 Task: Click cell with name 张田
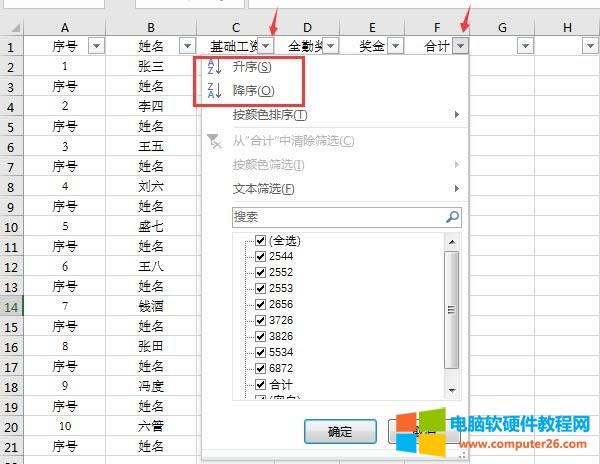(151, 346)
